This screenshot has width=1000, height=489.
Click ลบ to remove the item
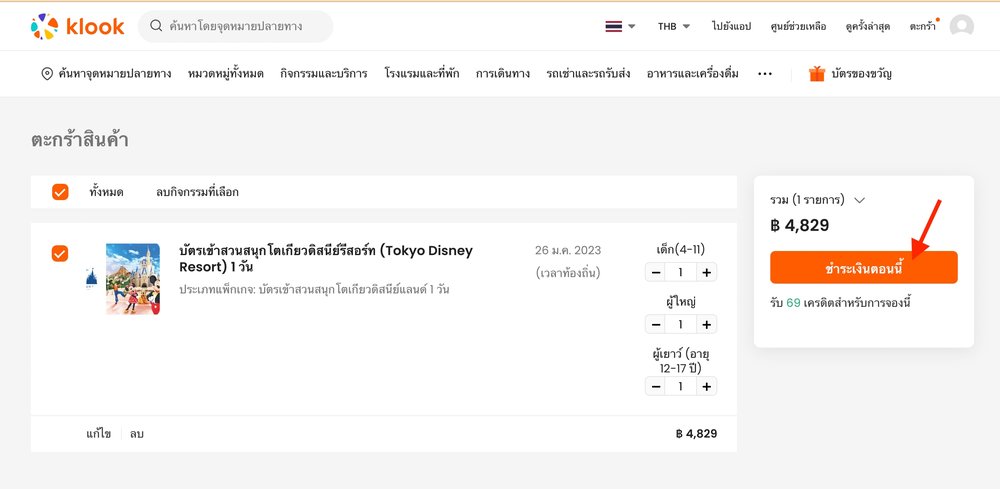136,434
